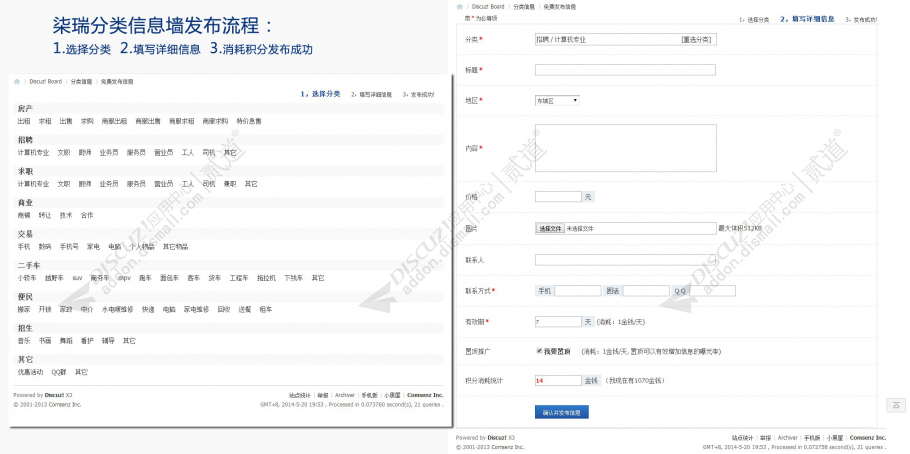This screenshot has height=454, width=910.
Task: Click the 选择文件 upload button
Action: [x=550, y=229]
